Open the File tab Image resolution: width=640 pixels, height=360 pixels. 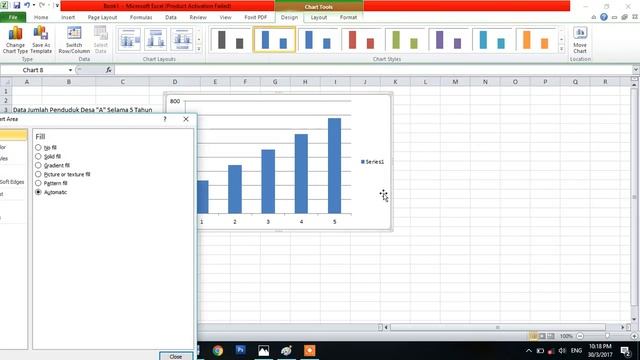click(13, 17)
